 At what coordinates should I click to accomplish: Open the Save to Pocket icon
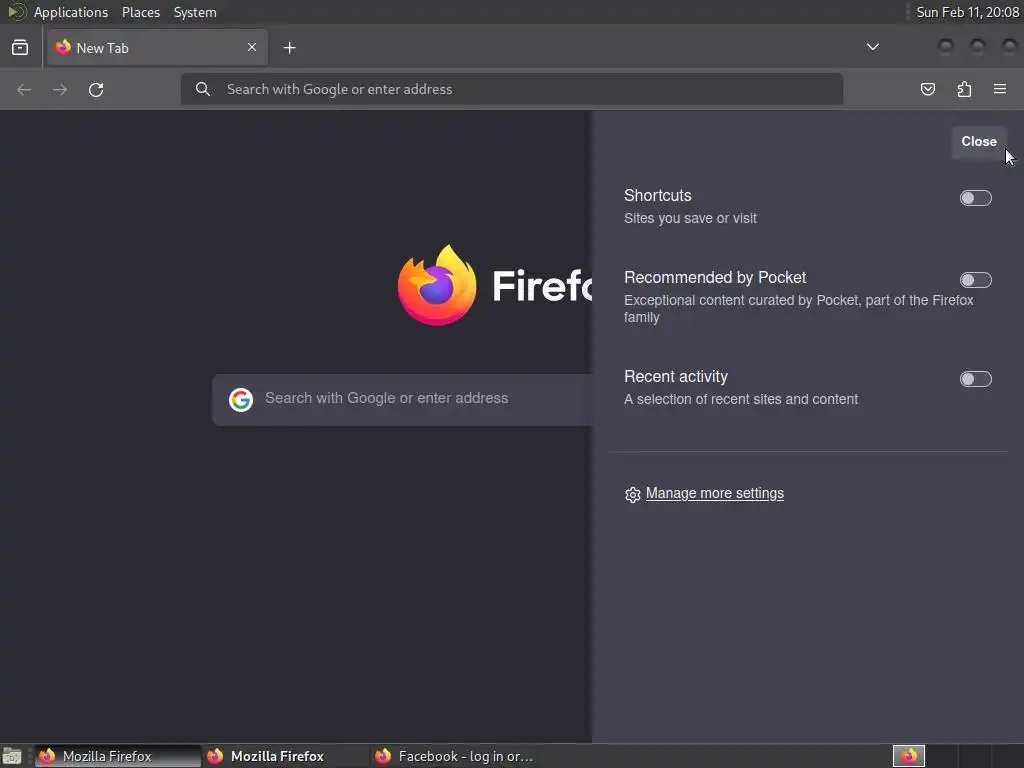tap(927, 89)
